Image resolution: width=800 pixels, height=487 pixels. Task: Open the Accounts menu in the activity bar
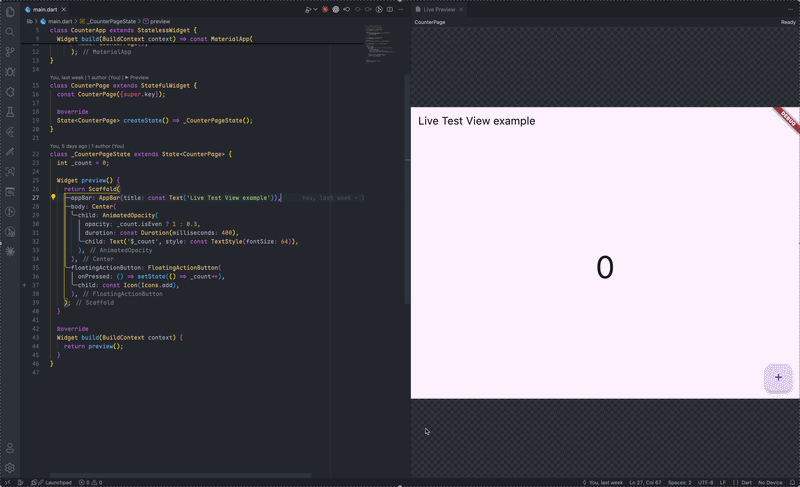(x=10, y=448)
